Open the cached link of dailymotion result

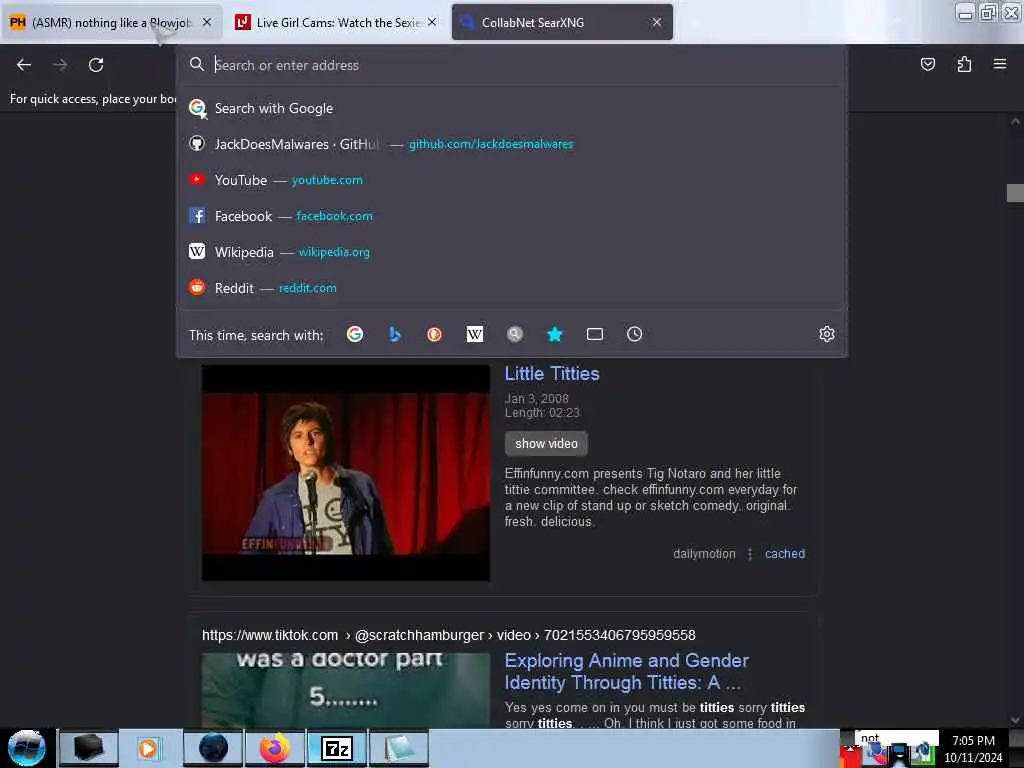784,554
